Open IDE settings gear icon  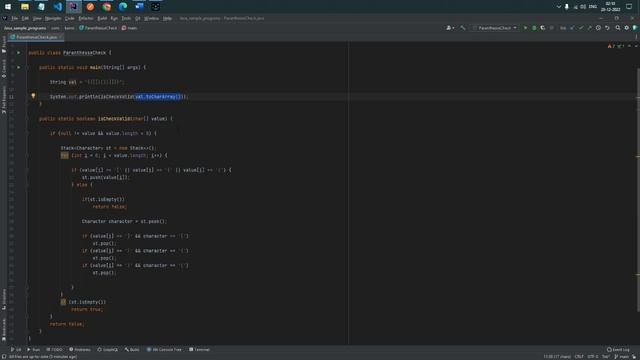click(x=627, y=28)
